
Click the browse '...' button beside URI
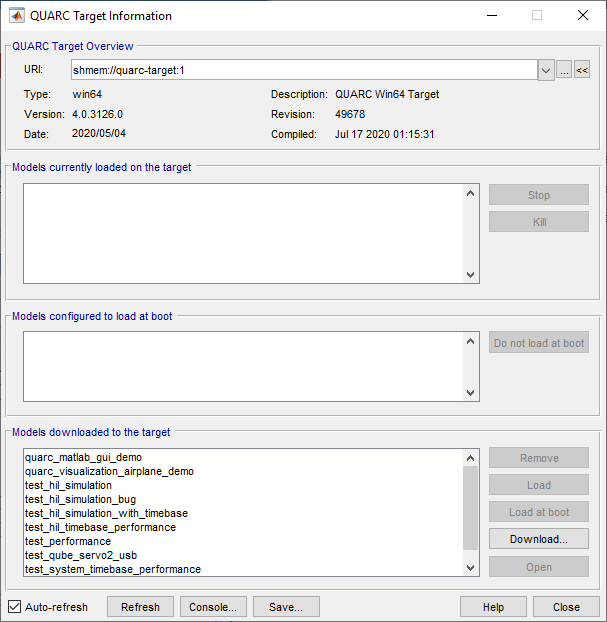[564, 70]
